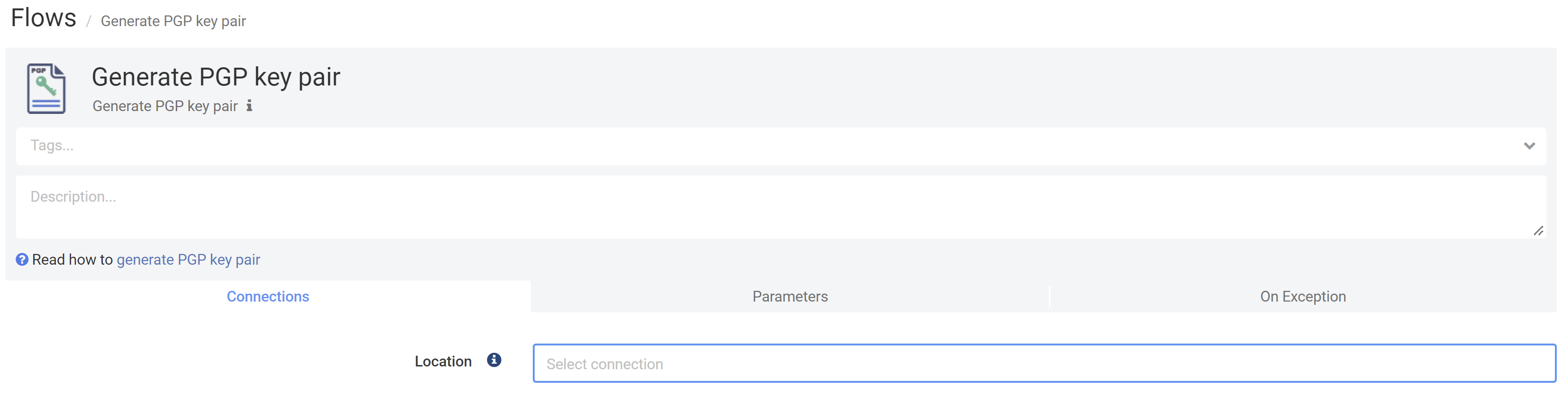Switch to the On Exception tab

[x=1302, y=296]
